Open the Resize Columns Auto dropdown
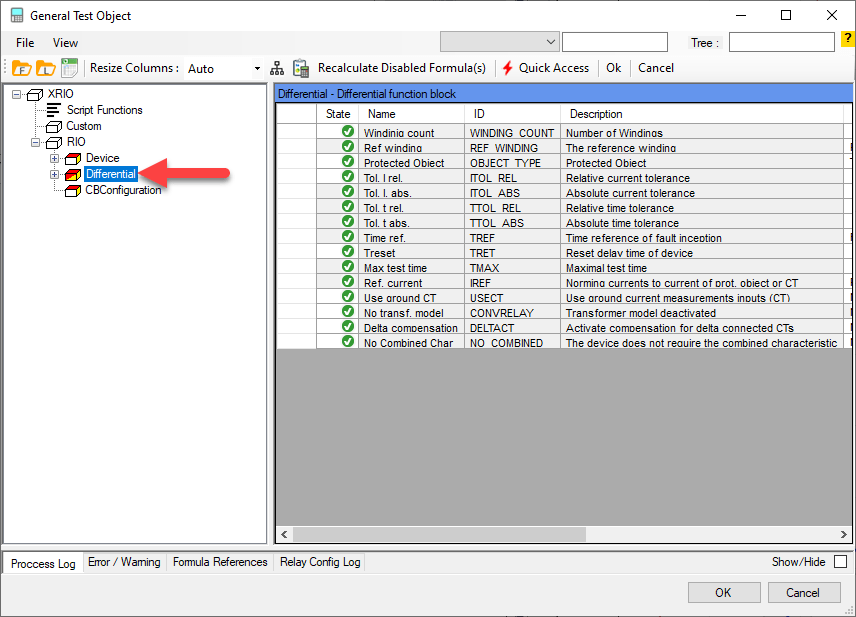This screenshot has width=856, height=617. tap(257, 68)
